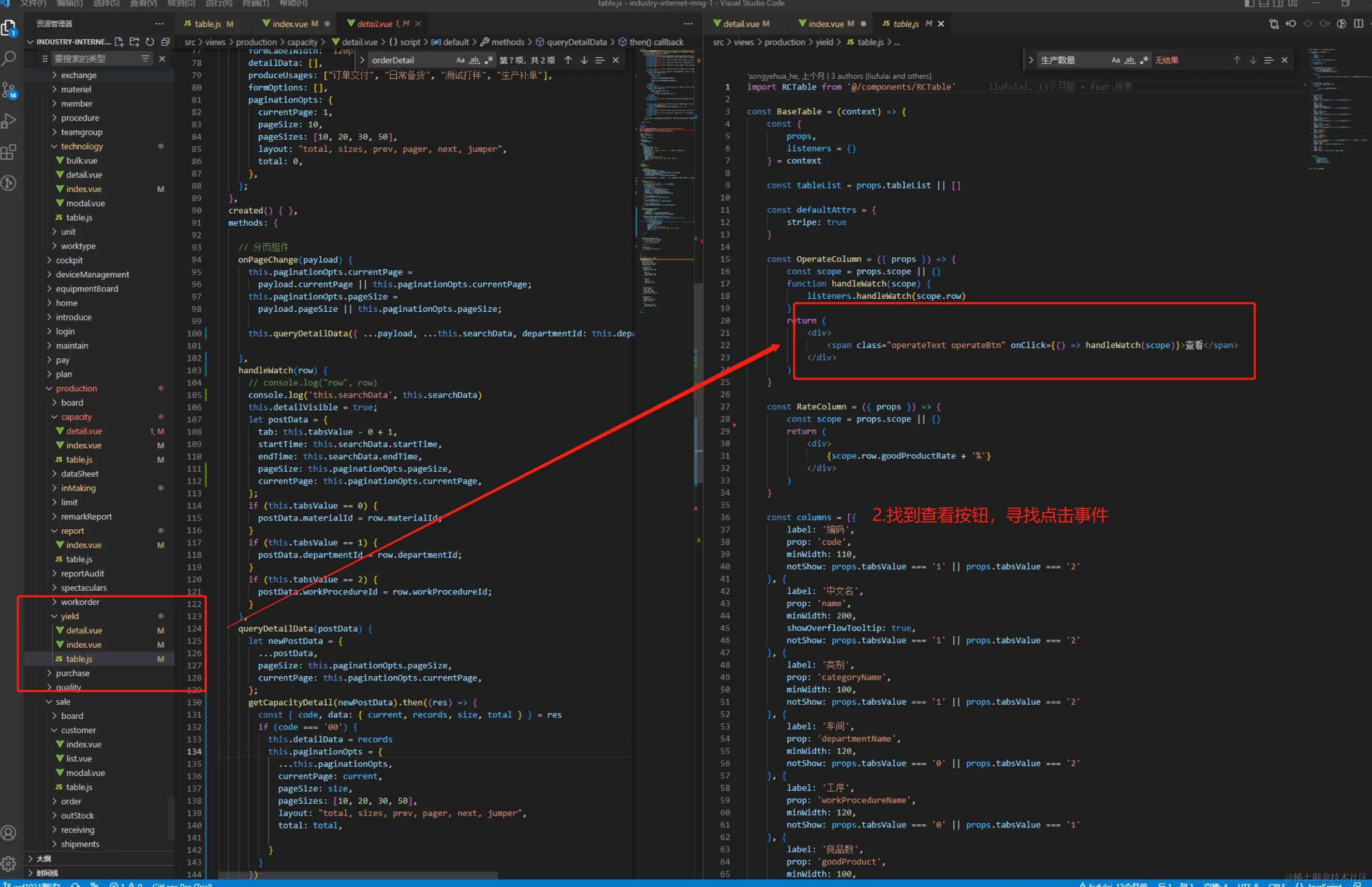
Task: Open the Search view in activity bar
Action: coord(9,58)
